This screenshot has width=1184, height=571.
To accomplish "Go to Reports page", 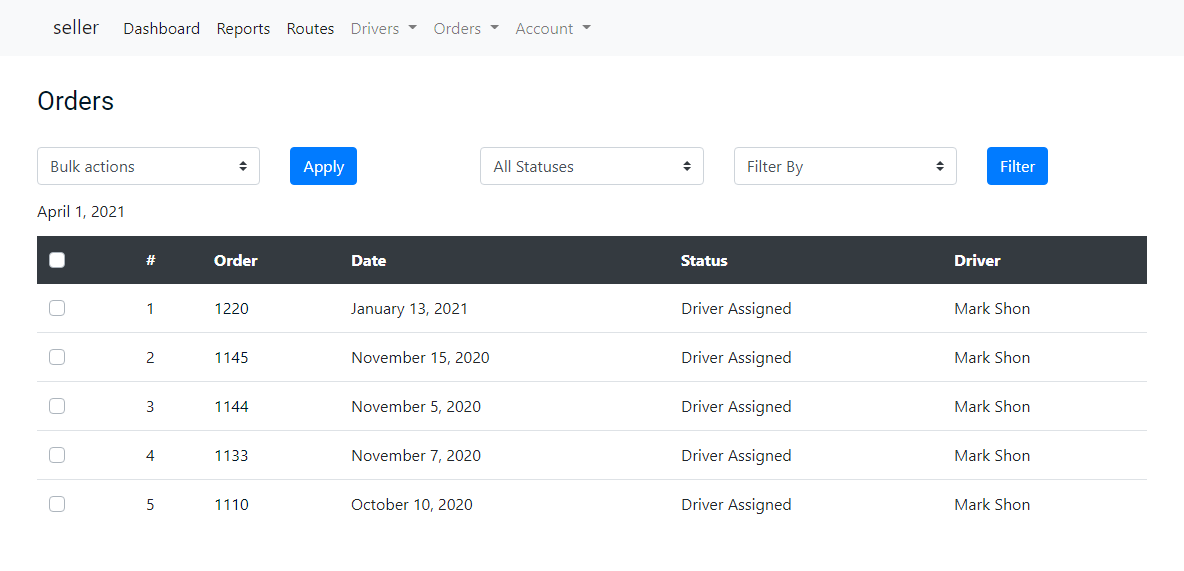I will click(x=243, y=29).
